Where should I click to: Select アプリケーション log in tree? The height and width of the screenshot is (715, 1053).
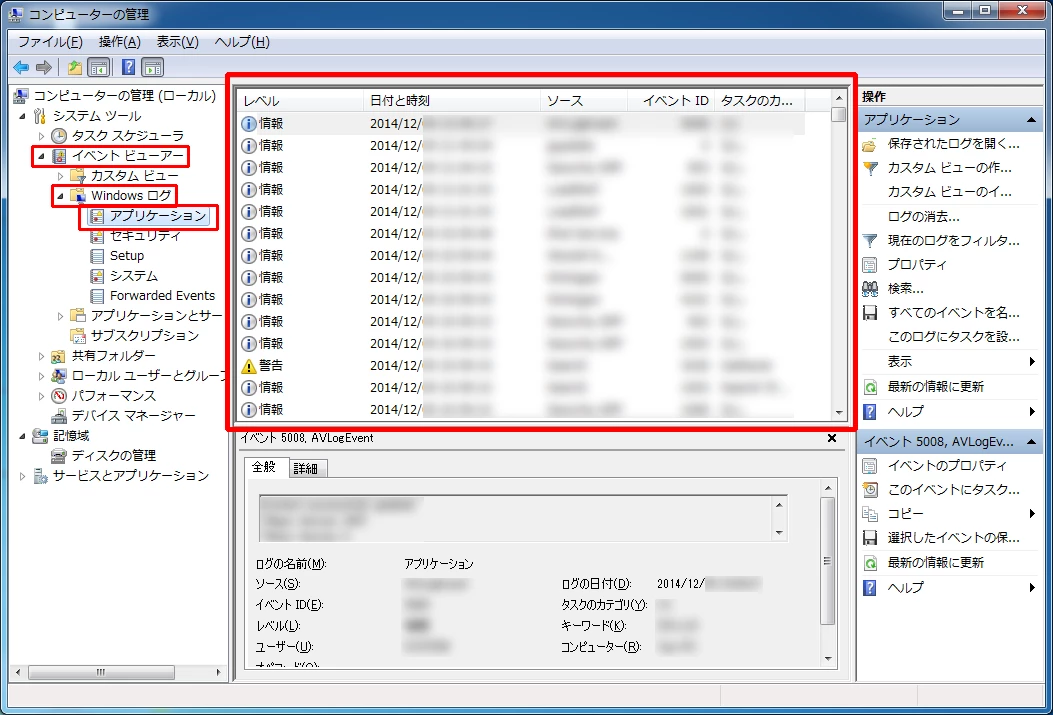[158, 216]
